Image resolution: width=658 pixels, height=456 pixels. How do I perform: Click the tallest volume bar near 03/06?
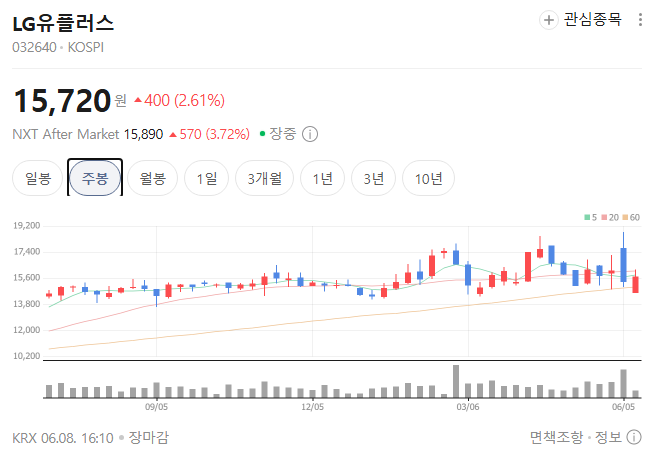(x=456, y=381)
